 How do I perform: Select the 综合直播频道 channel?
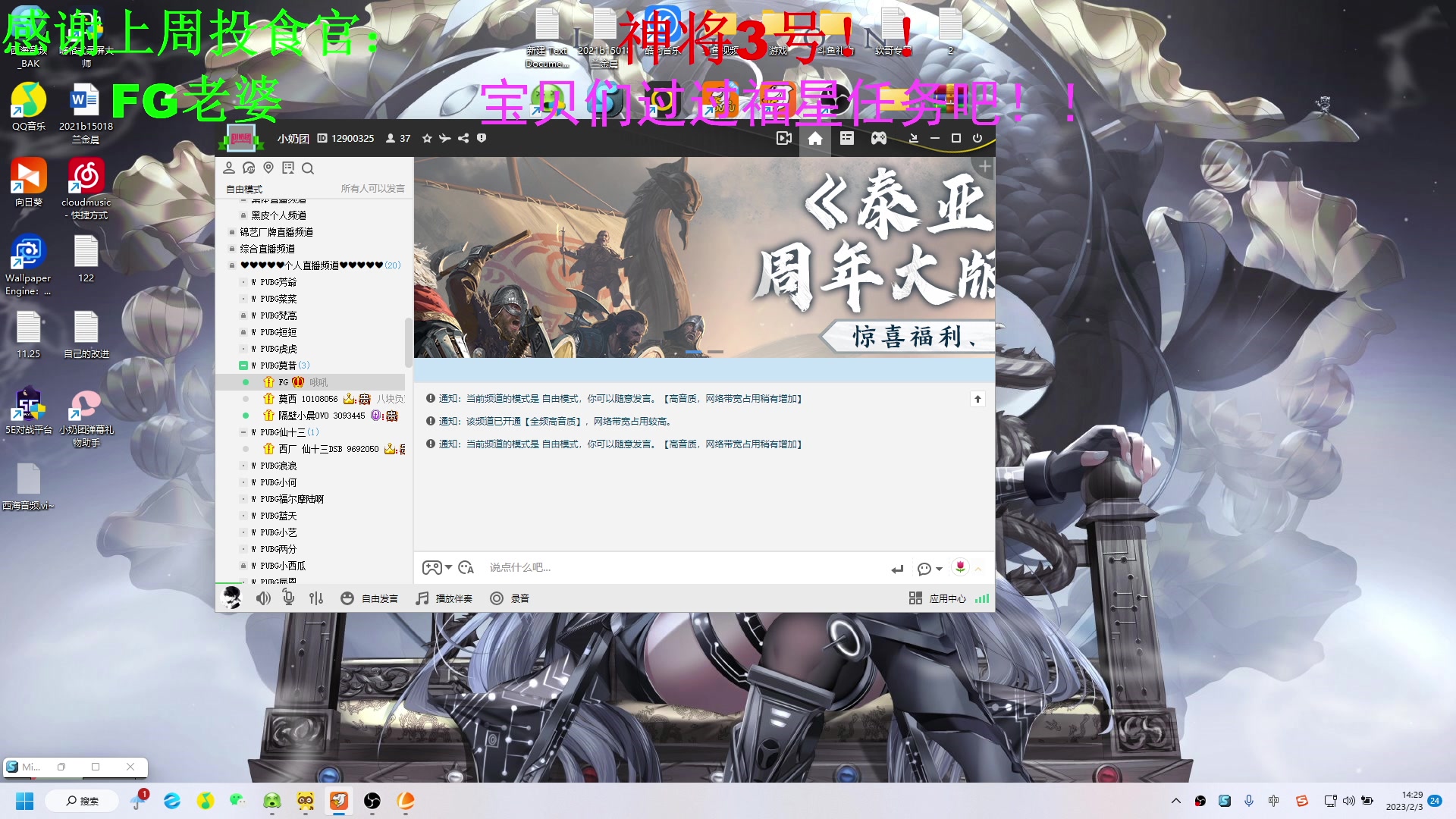(267, 249)
